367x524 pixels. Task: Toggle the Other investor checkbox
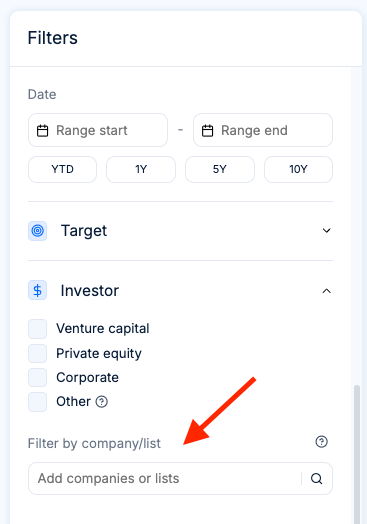(37, 402)
